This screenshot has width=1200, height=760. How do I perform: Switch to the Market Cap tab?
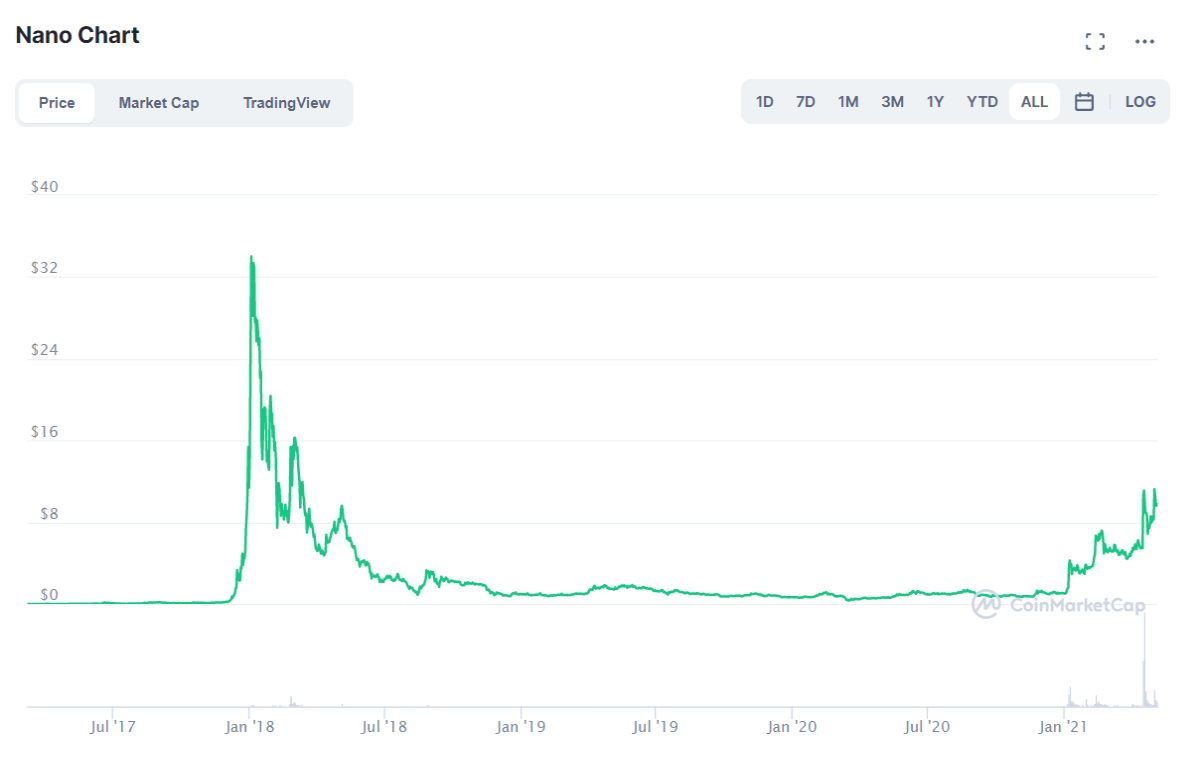159,103
